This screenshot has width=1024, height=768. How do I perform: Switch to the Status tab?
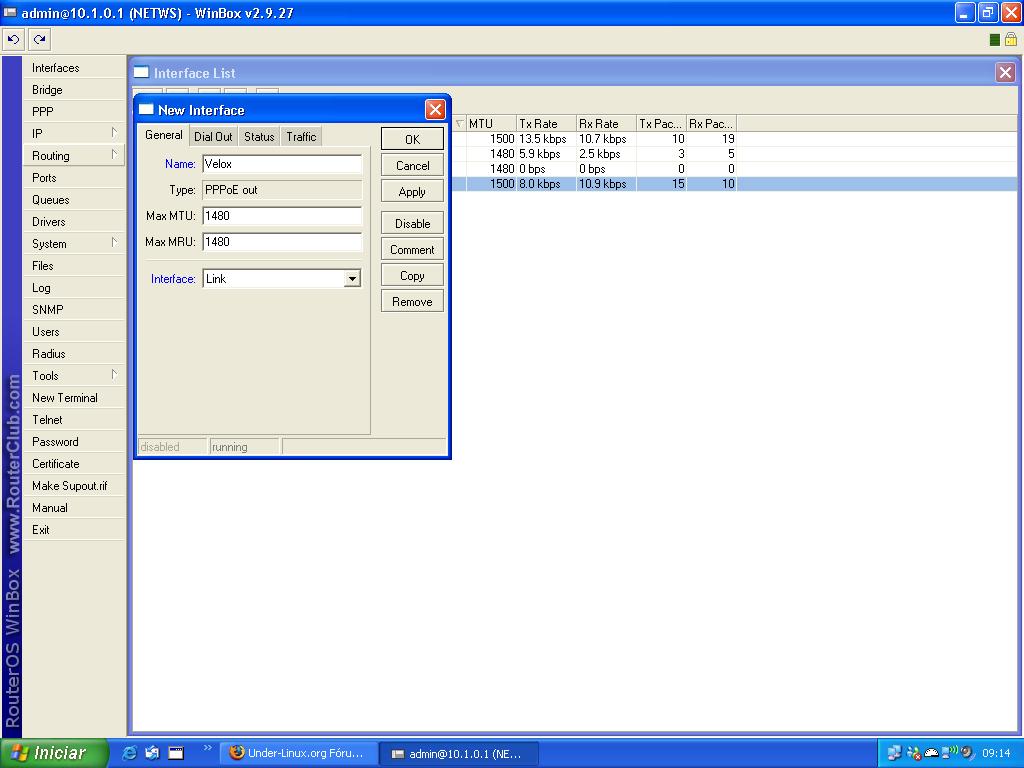point(259,136)
